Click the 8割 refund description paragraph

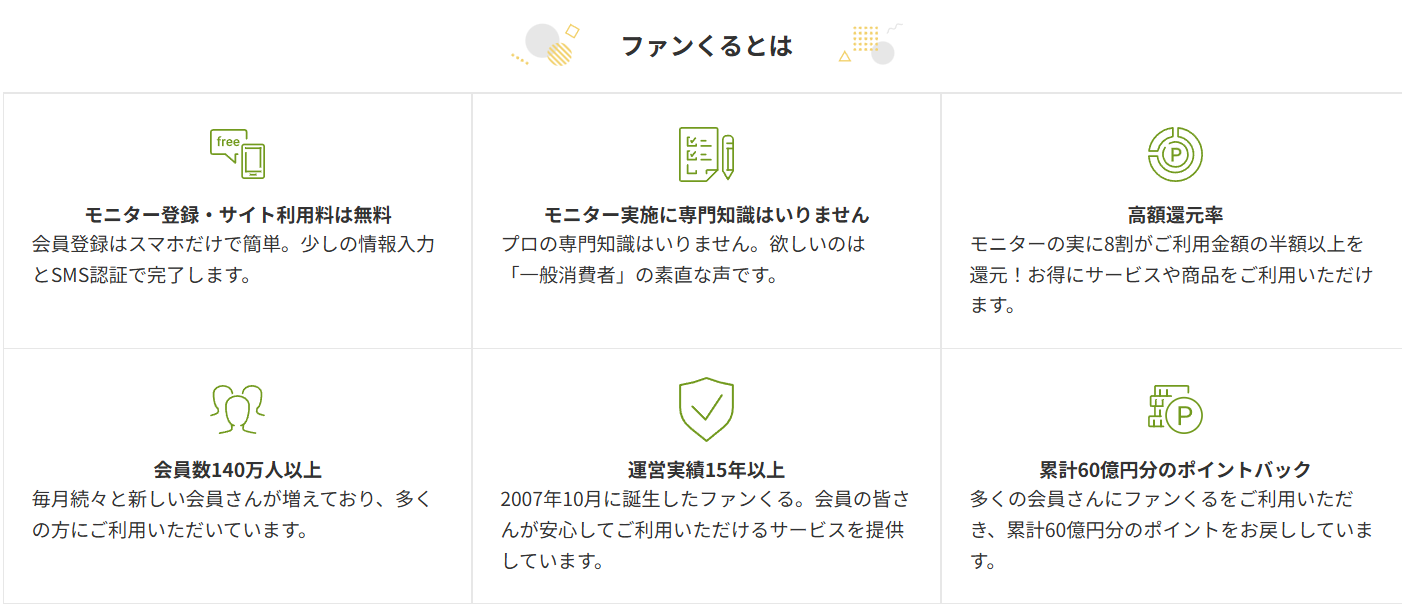tap(1170, 274)
